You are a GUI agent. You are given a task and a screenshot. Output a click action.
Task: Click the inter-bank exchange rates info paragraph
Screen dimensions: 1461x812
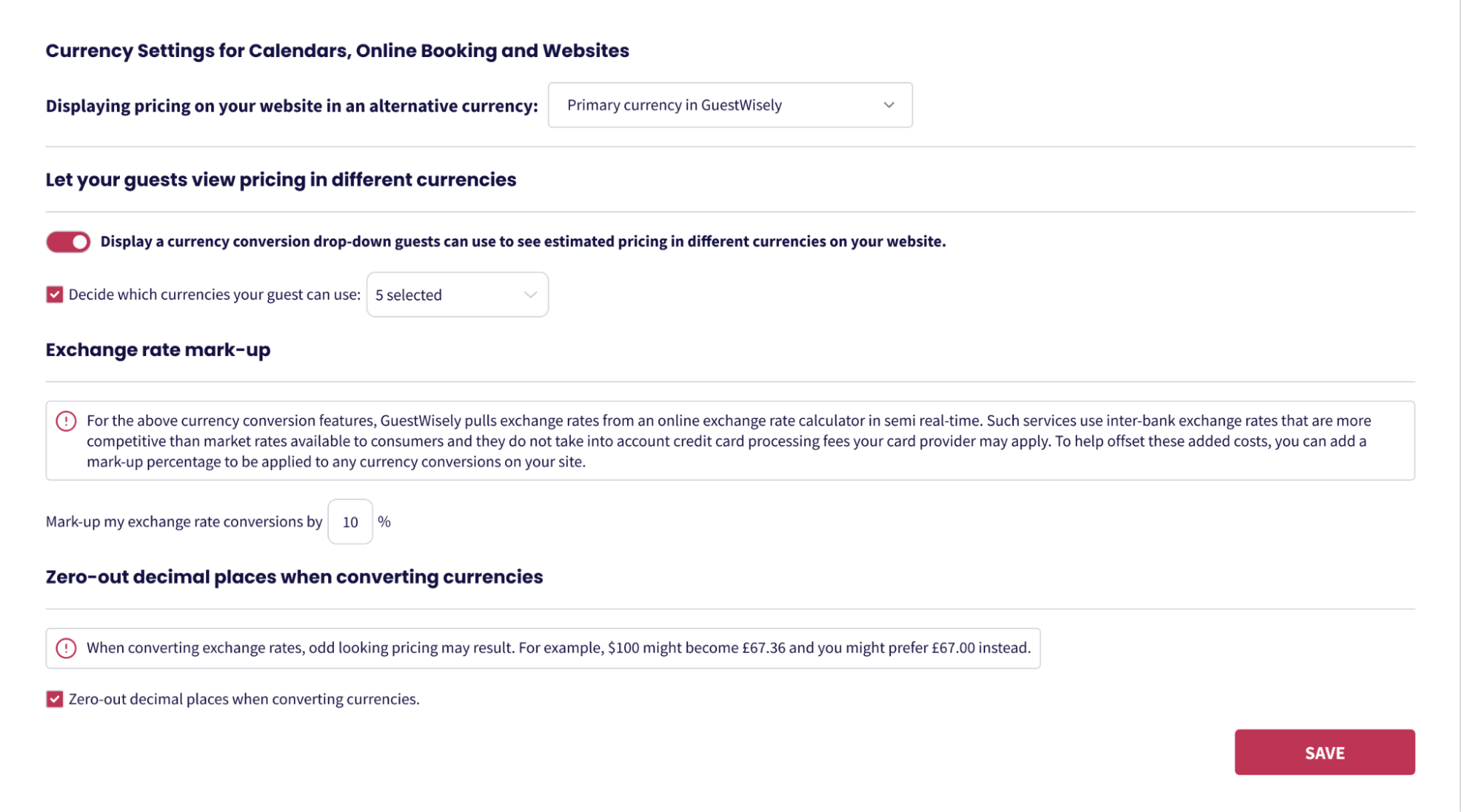[x=726, y=441]
